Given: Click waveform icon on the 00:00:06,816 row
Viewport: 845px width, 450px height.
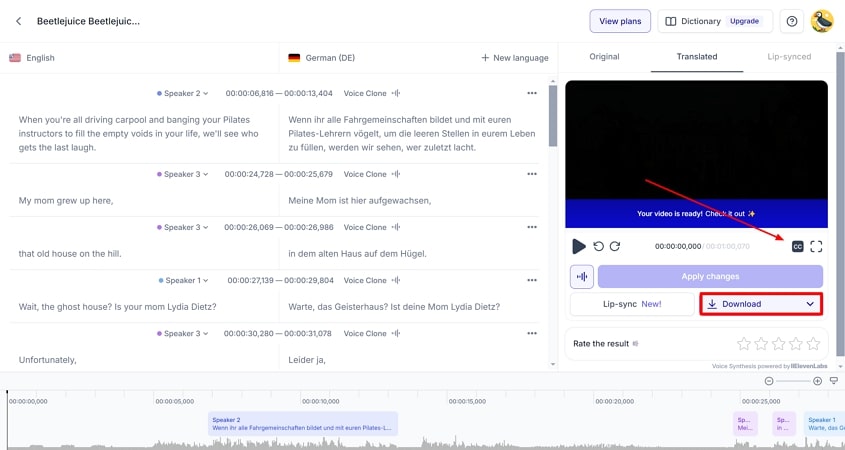Looking at the screenshot, I should [396, 93].
